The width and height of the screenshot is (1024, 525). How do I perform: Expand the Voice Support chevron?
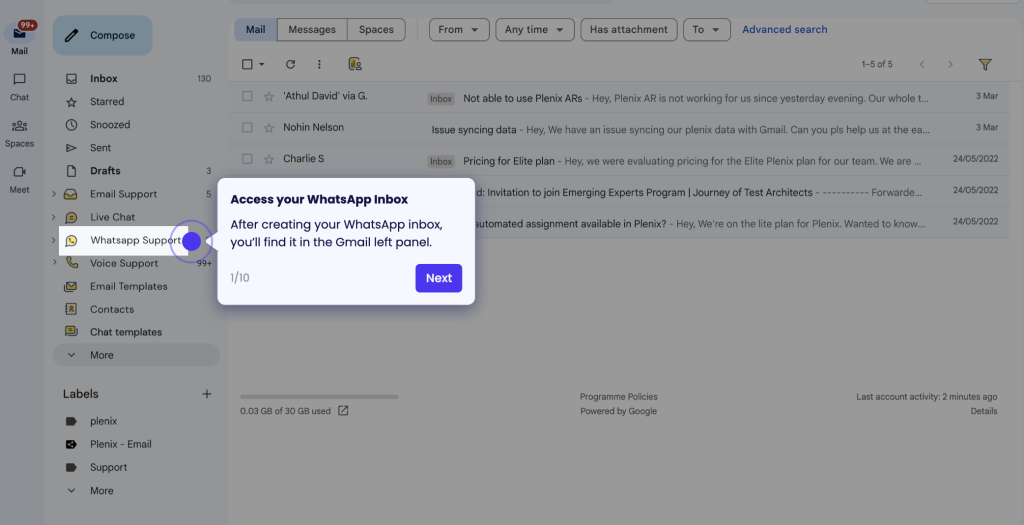54,262
